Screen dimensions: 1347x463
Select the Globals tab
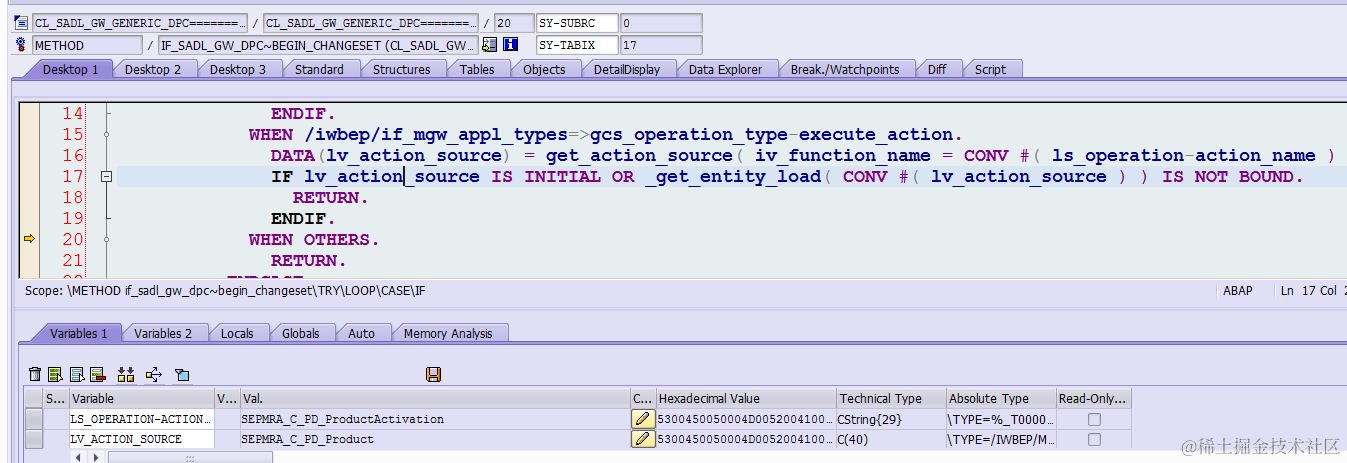click(x=301, y=333)
